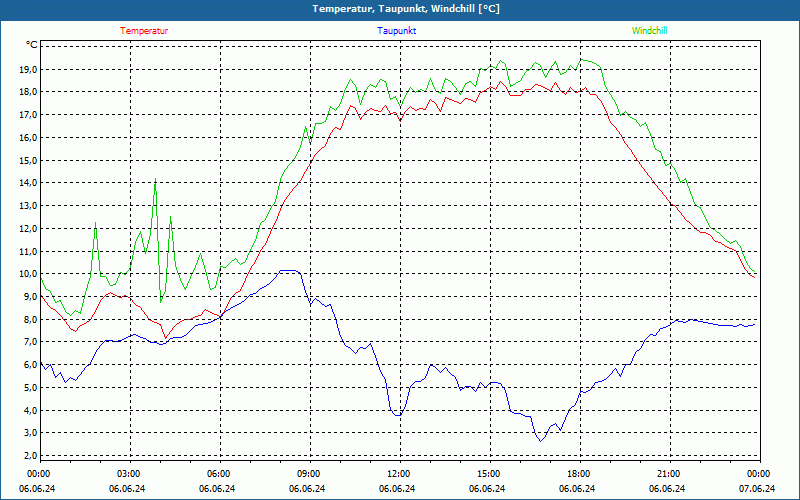This screenshot has height=500, width=800.
Task: Click the '11,0' y-axis value
Action: tap(28, 251)
